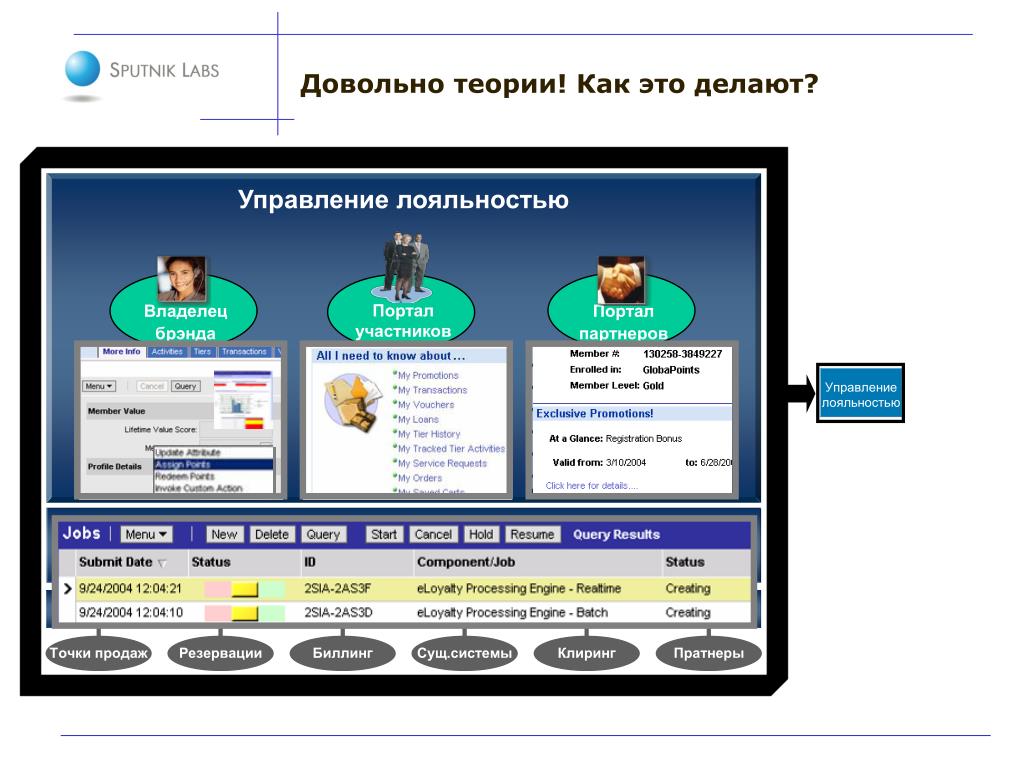Switch to Activities tab

(167, 351)
